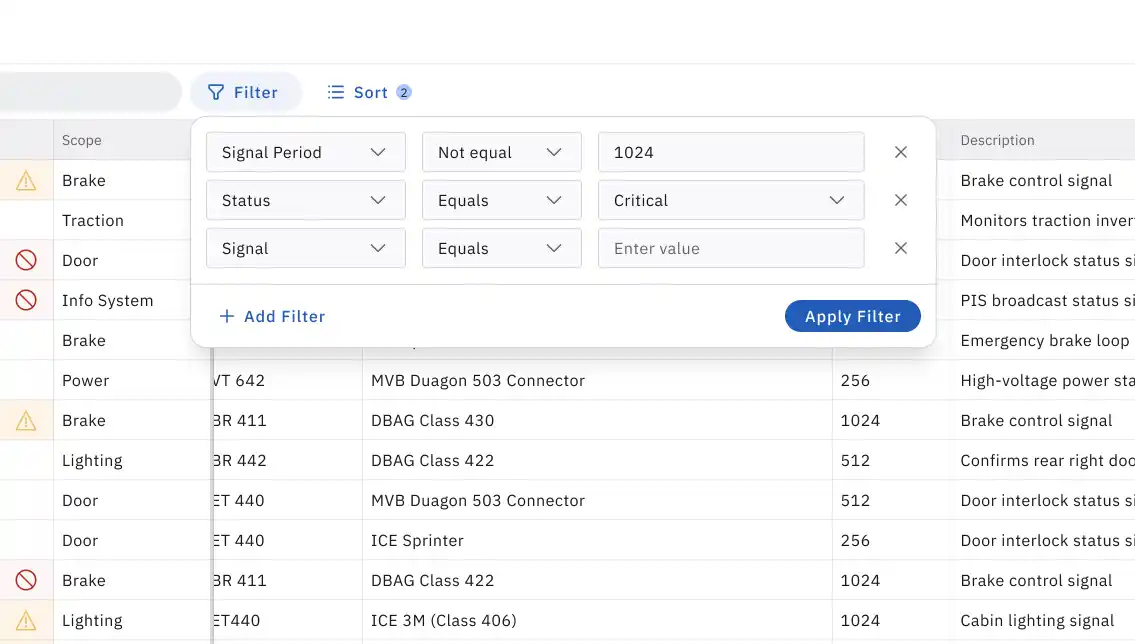The width and height of the screenshot is (1135, 644).
Task: Select the PIS broadcast status description
Action: [x=1047, y=300]
